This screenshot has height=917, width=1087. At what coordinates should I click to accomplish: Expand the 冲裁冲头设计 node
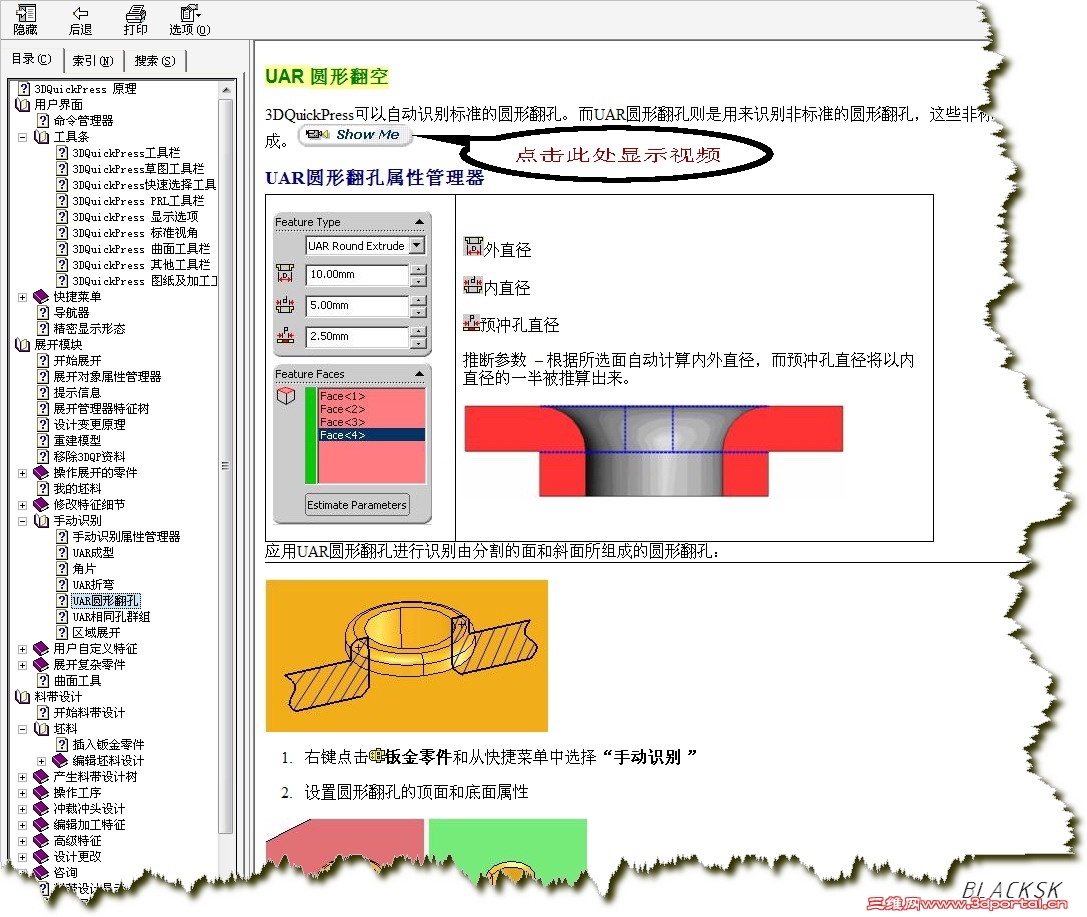pos(22,810)
